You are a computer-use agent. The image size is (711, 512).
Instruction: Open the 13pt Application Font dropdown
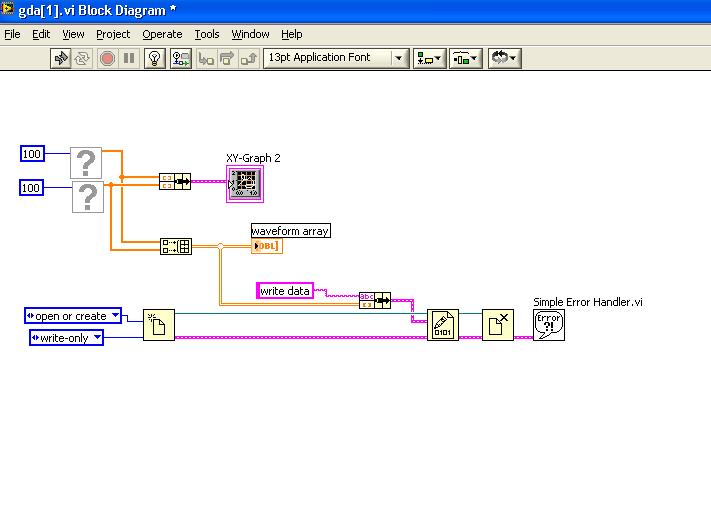coord(336,58)
